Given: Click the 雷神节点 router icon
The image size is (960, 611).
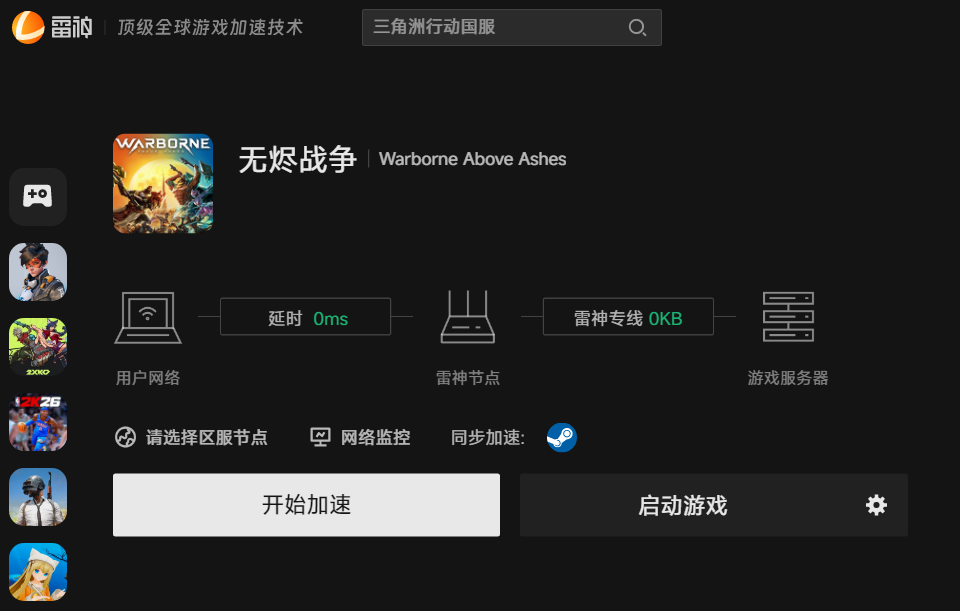Looking at the screenshot, I should click(x=468, y=317).
